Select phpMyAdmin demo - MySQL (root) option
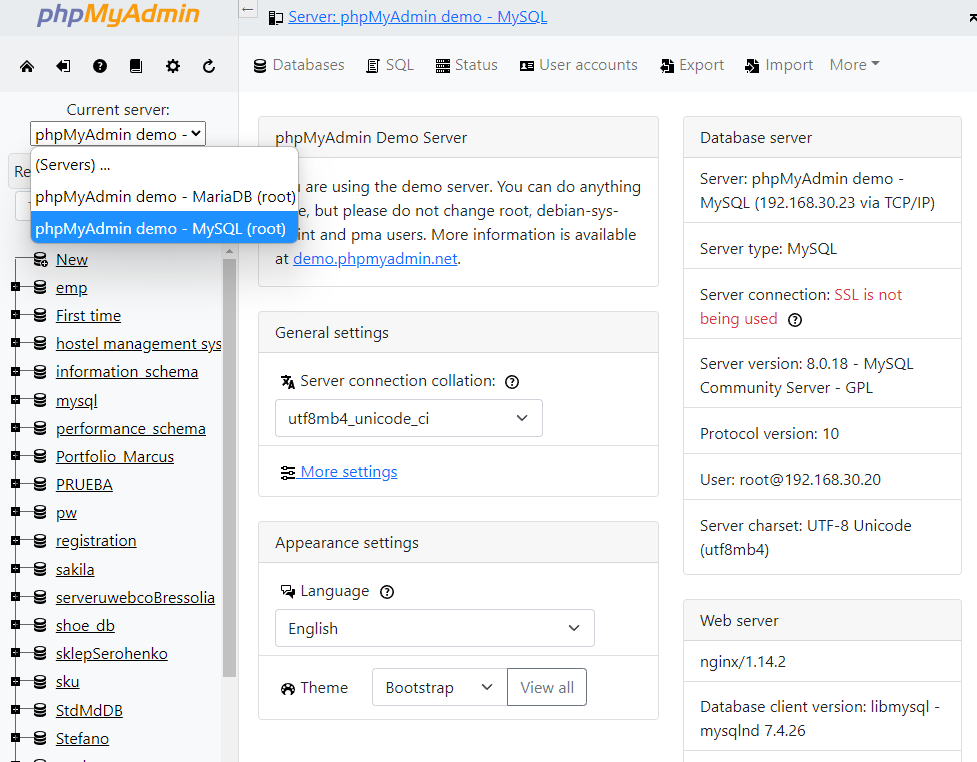 pyautogui.click(x=165, y=229)
